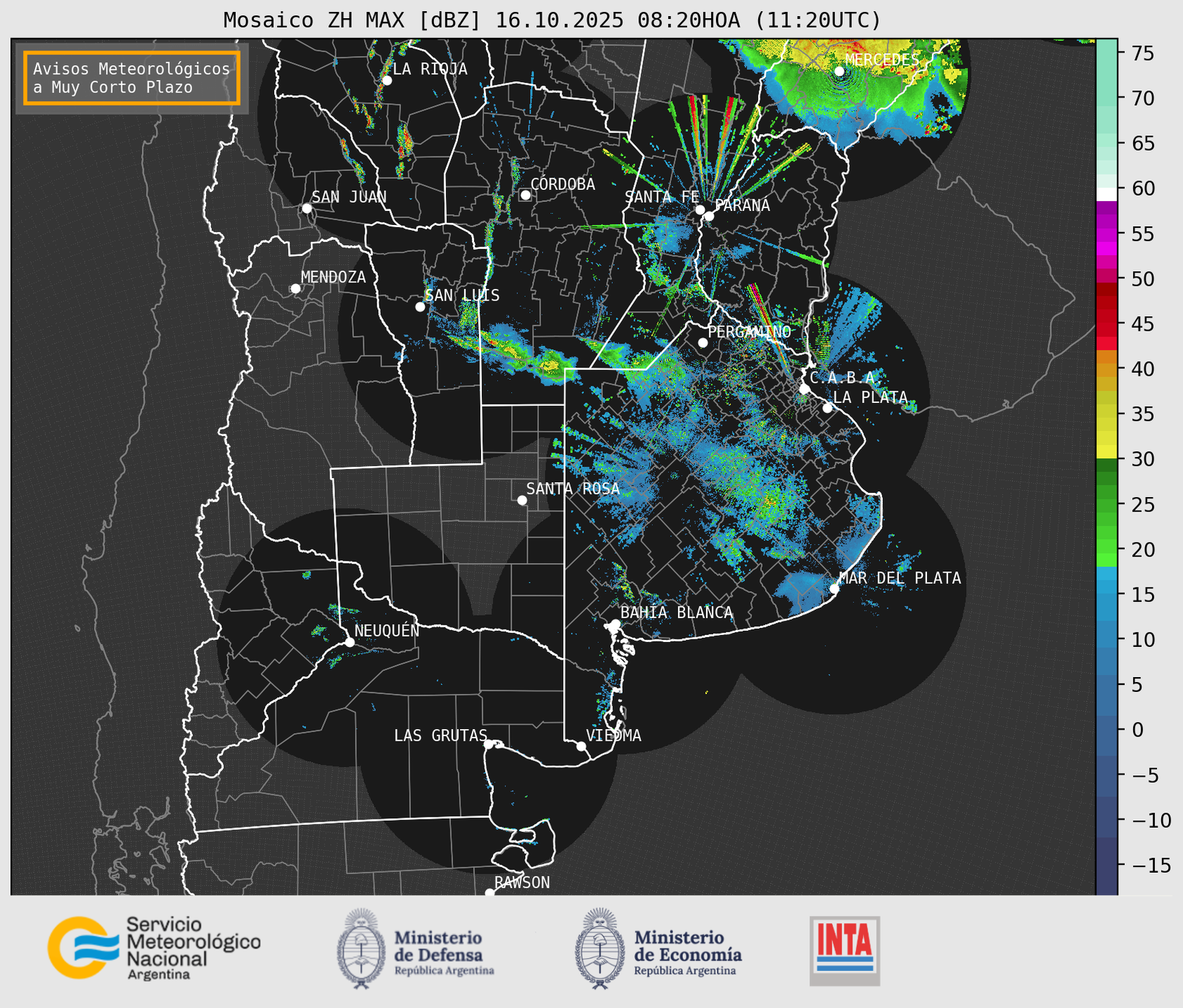The width and height of the screenshot is (1183, 1008).
Task: Click the San Juan city marker dot
Action: (306, 208)
